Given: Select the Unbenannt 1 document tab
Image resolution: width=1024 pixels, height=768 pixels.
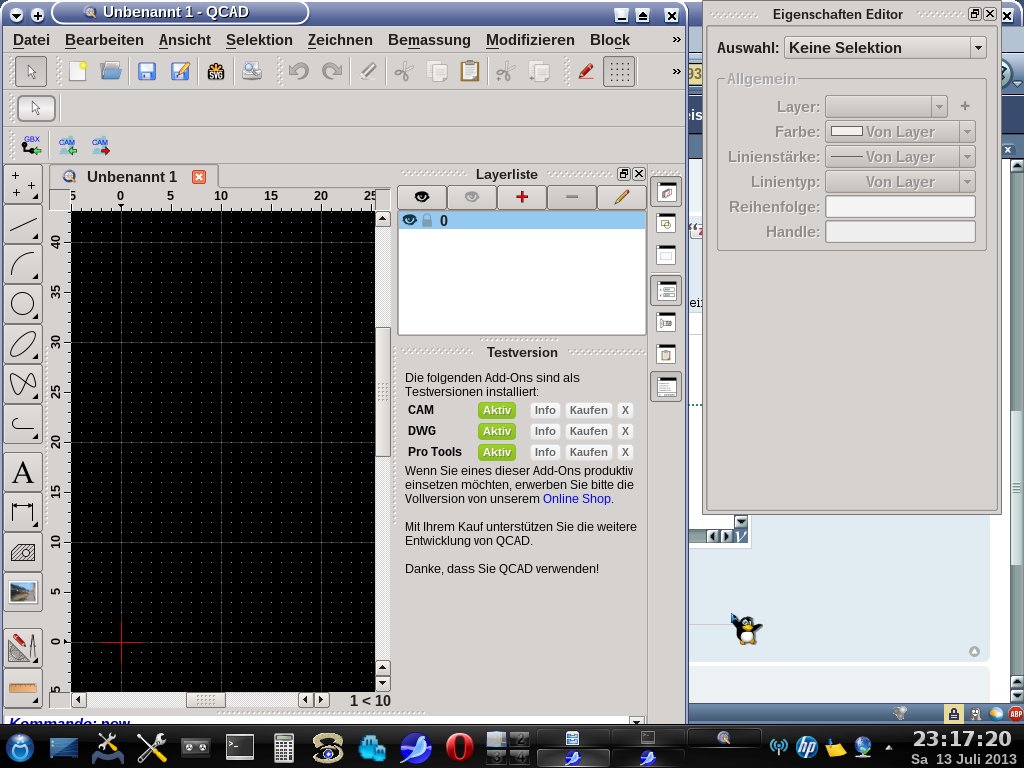Looking at the screenshot, I should point(133,177).
